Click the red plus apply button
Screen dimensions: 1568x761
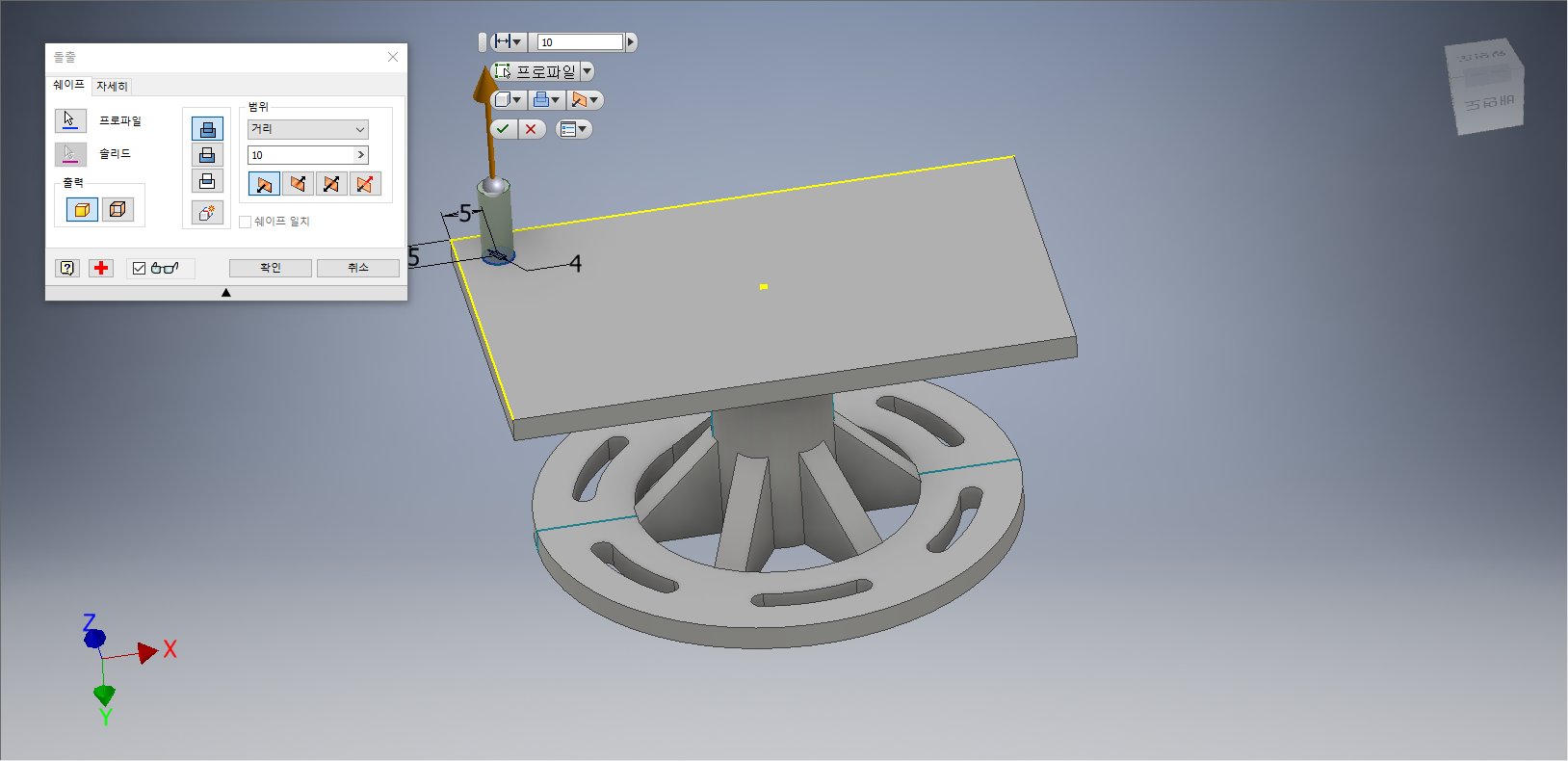point(101,268)
